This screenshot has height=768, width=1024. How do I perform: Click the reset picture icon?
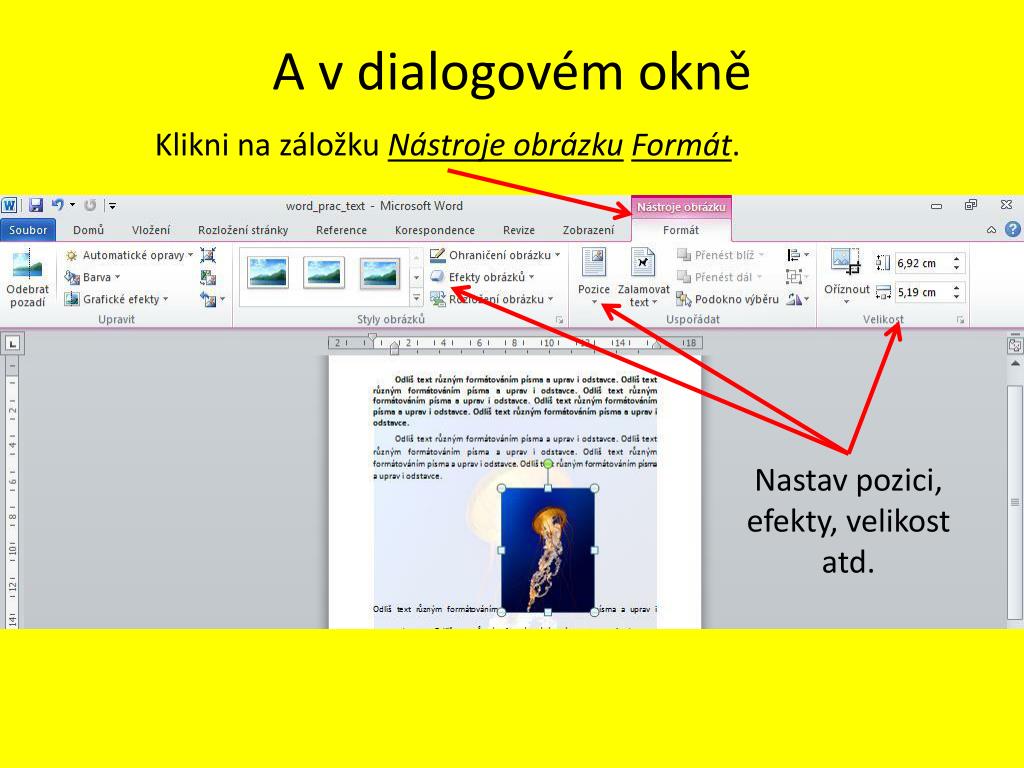(208, 299)
